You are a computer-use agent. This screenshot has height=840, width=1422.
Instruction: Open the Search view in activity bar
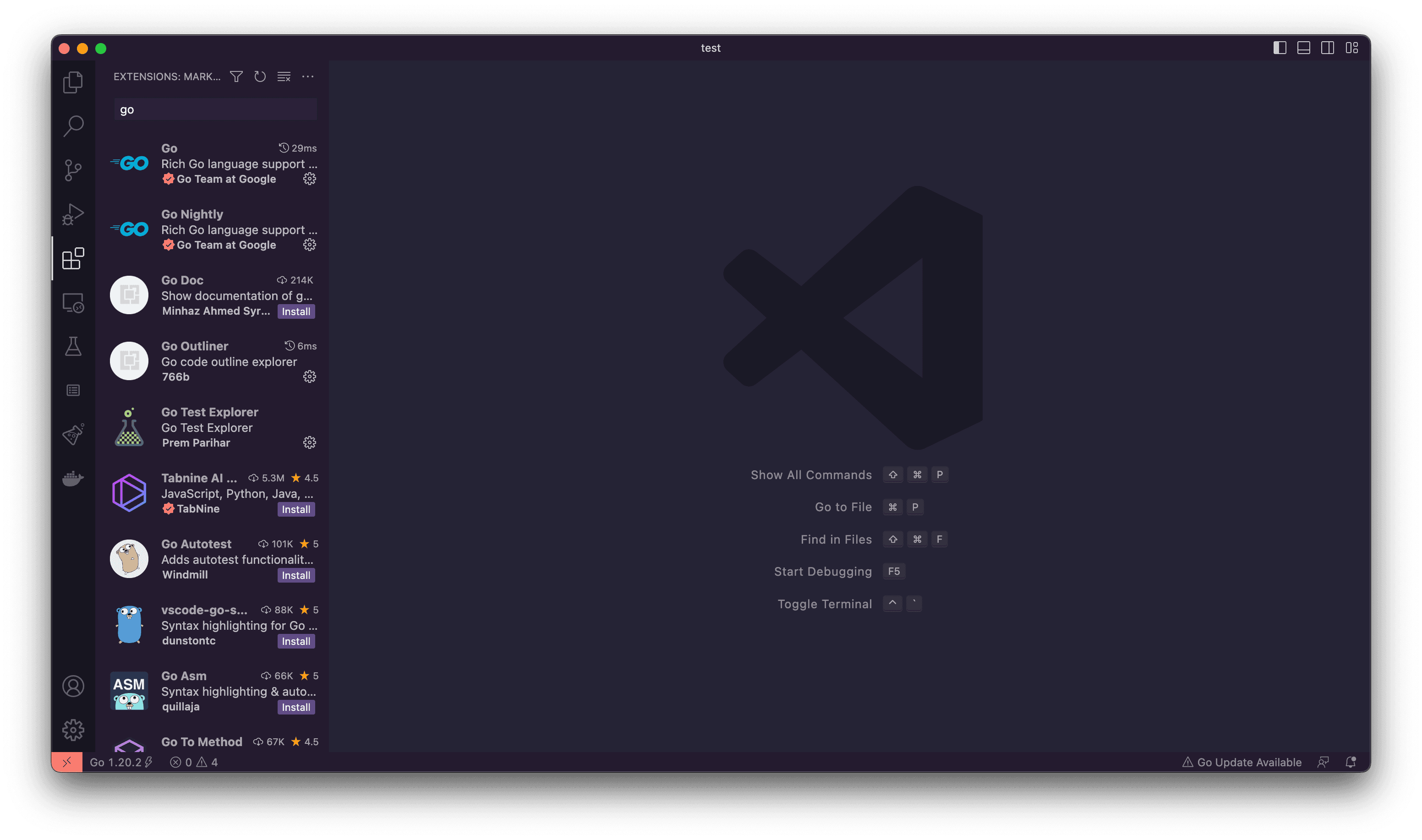73,126
